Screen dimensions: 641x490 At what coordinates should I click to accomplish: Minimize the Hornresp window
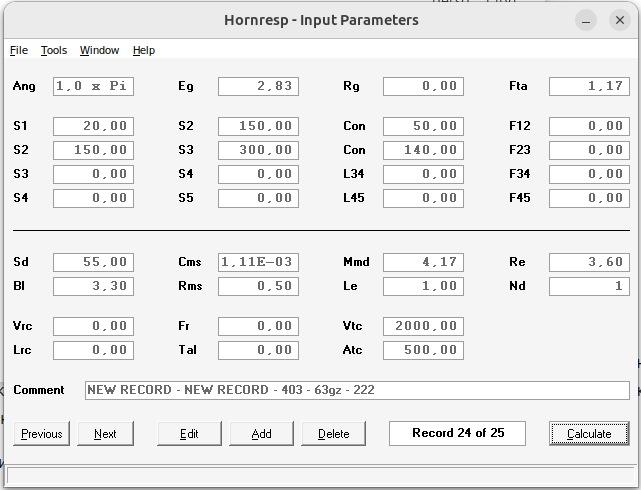pos(586,20)
